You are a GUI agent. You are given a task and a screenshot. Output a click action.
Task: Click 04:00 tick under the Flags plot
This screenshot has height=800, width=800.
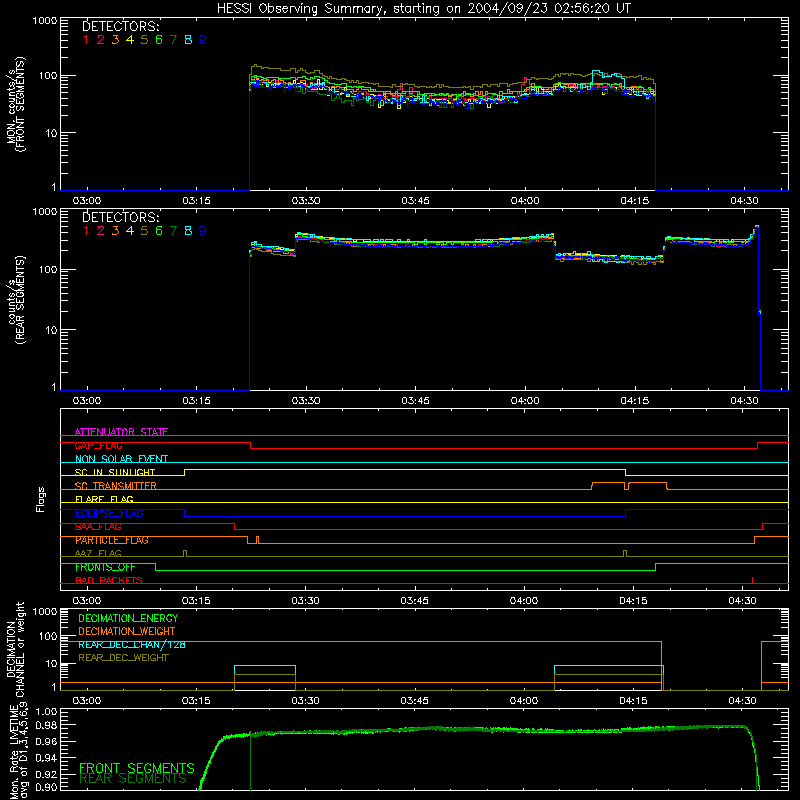point(524,601)
